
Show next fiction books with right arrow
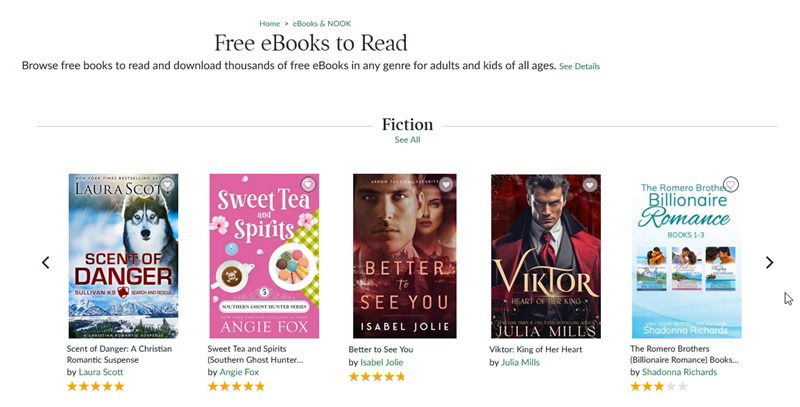(x=769, y=263)
